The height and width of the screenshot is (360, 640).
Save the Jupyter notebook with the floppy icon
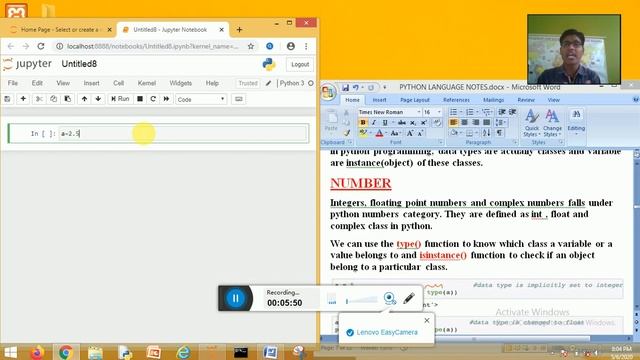[7, 99]
